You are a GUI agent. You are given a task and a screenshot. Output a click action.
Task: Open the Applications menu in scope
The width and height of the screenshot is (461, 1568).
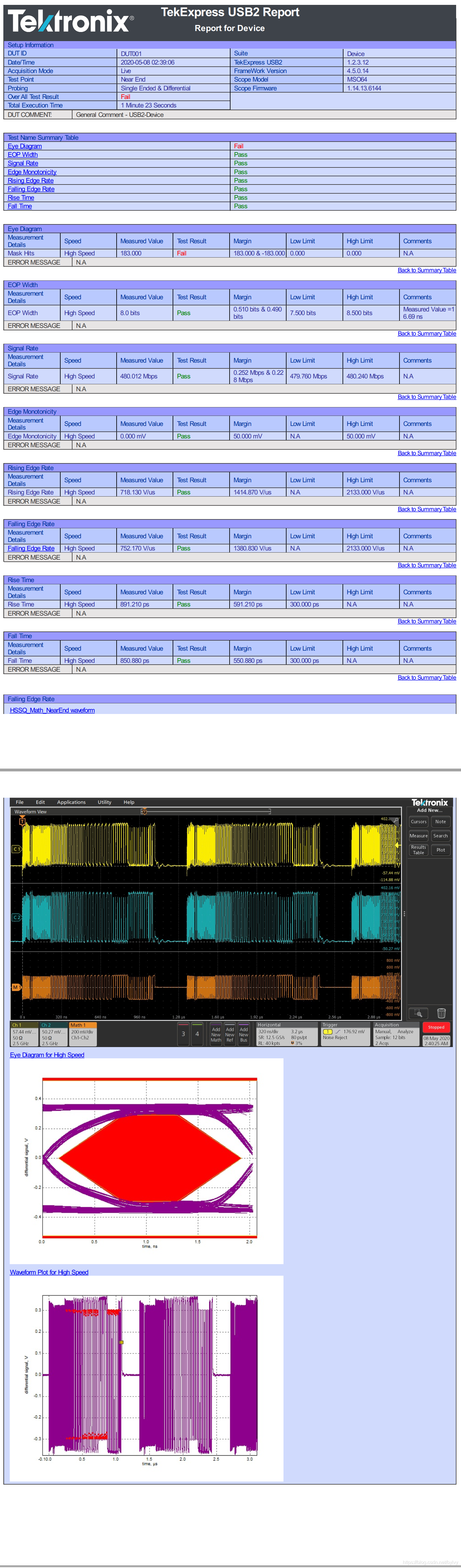pyautogui.click(x=71, y=802)
